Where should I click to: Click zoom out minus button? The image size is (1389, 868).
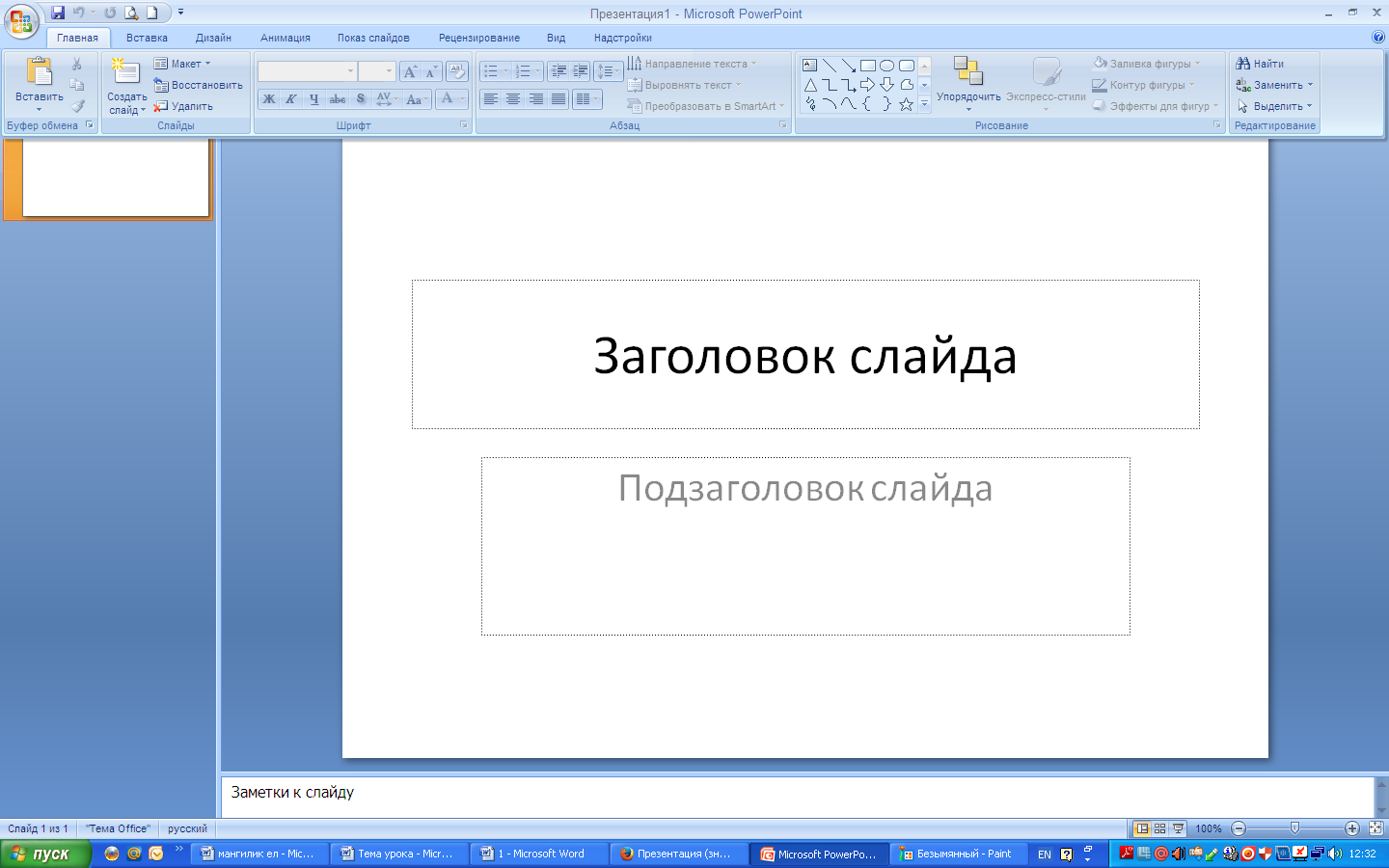(1239, 828)
